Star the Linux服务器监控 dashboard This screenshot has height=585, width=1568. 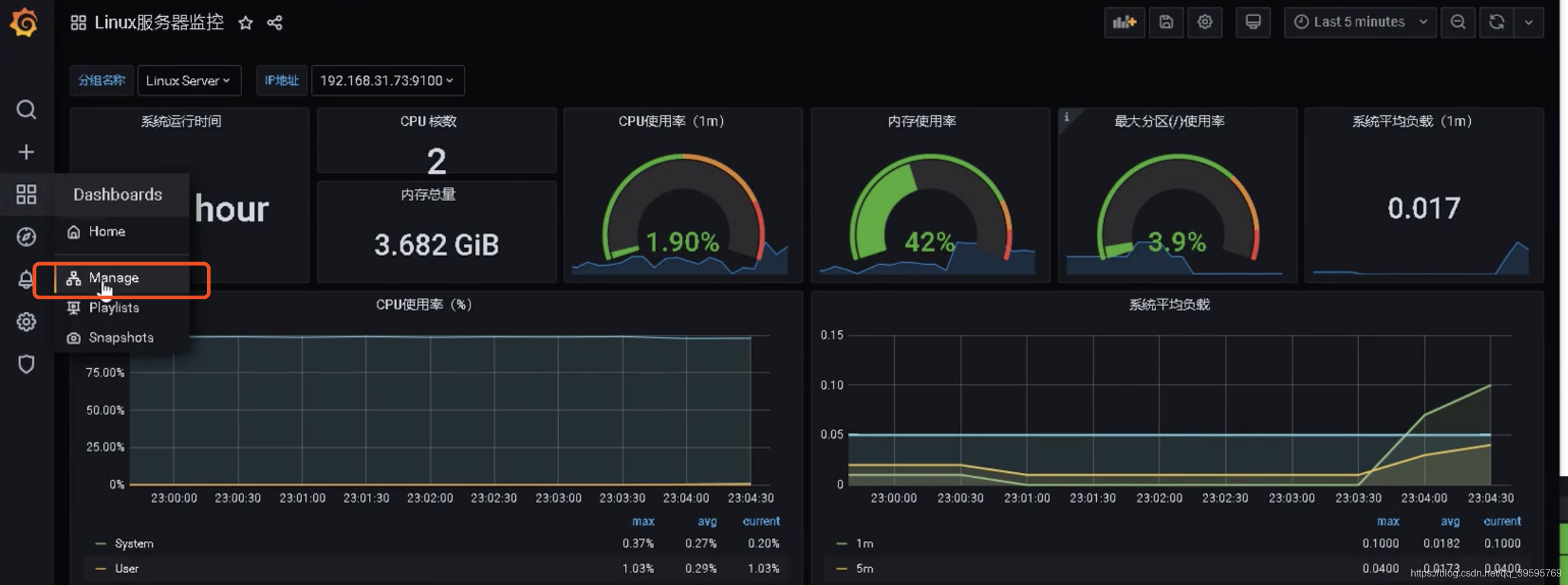coord(246,23)
